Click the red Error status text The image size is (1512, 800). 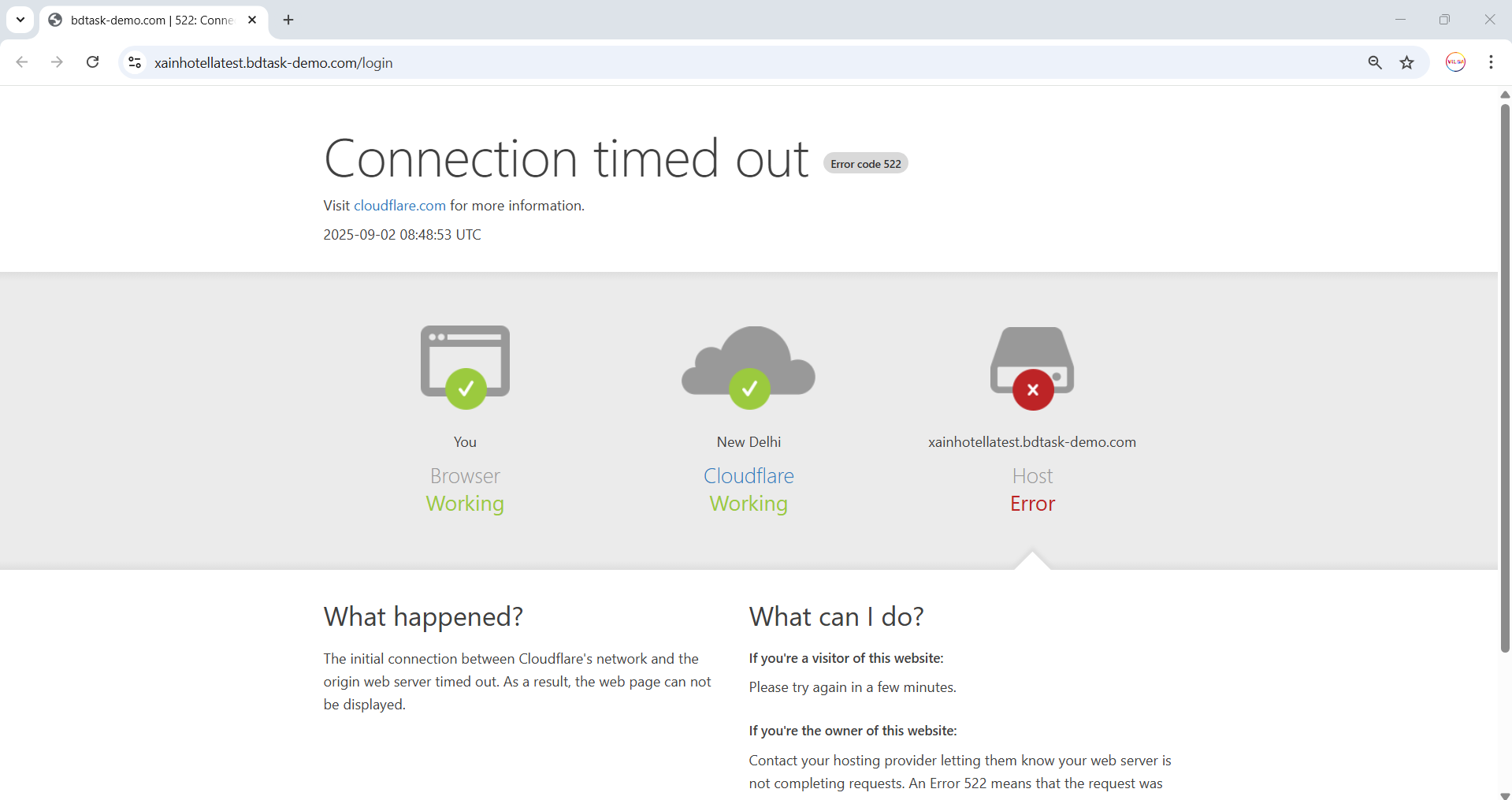click(1032, 504)
